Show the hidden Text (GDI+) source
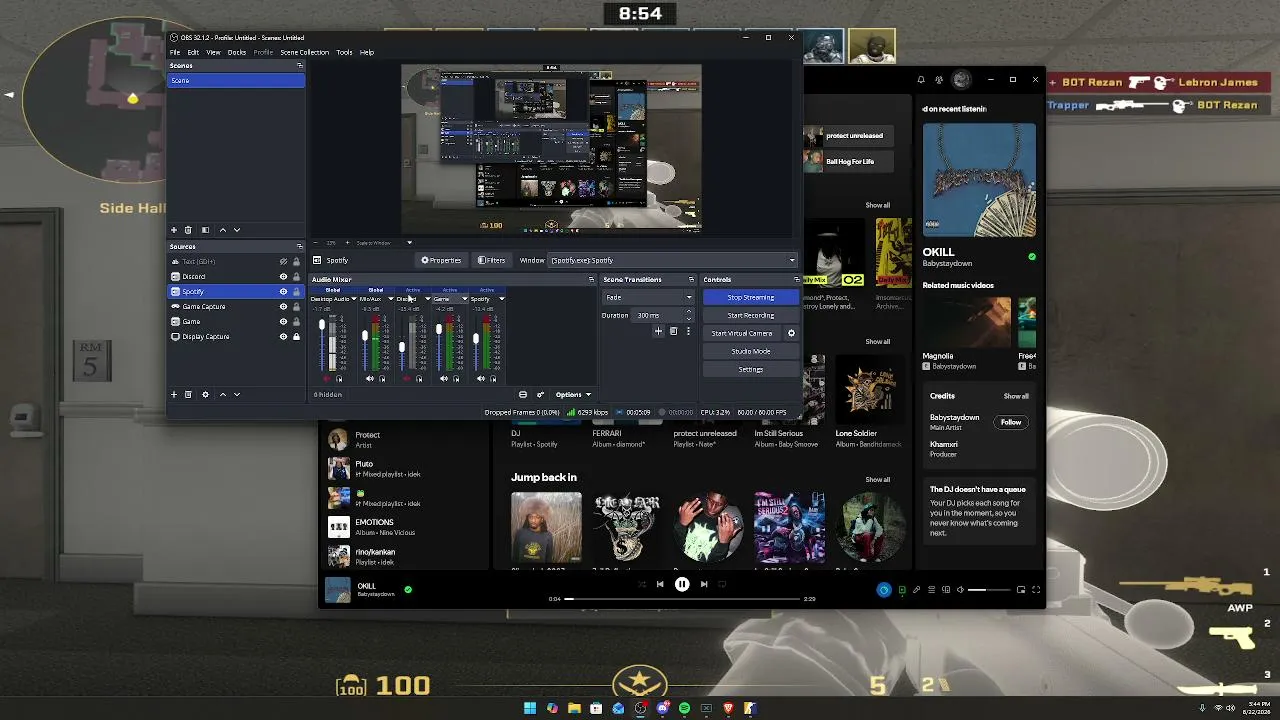Screen dimensions: 1280x720 coord(283,262)
